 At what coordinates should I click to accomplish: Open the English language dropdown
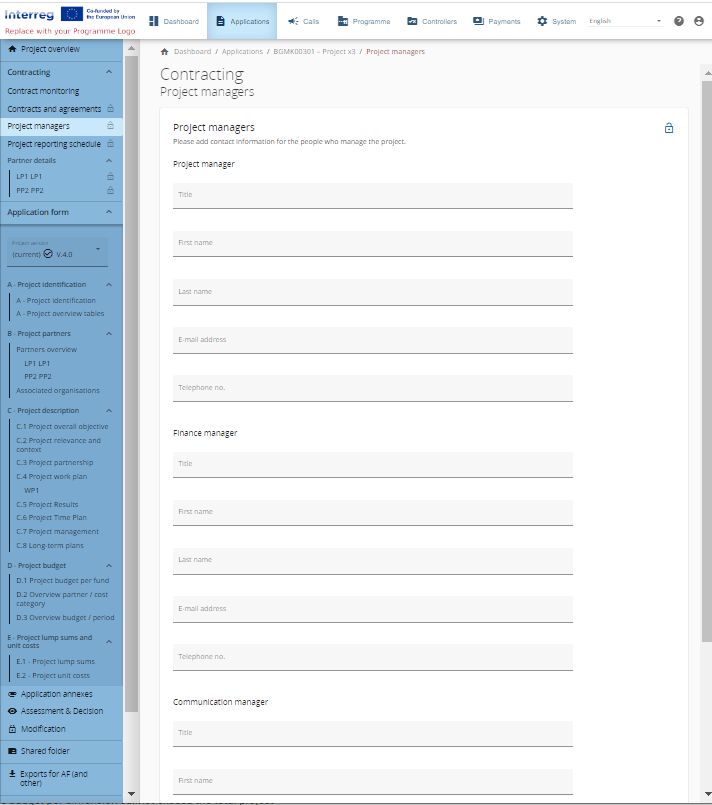[x=625, y=21]
